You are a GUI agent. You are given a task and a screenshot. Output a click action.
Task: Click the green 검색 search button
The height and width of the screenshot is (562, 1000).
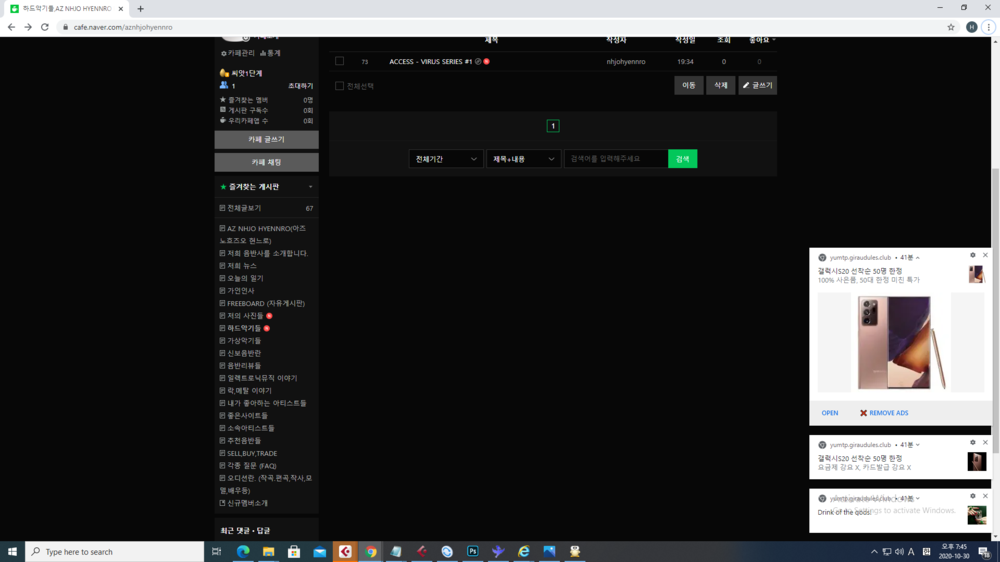(x=682, y=159)
